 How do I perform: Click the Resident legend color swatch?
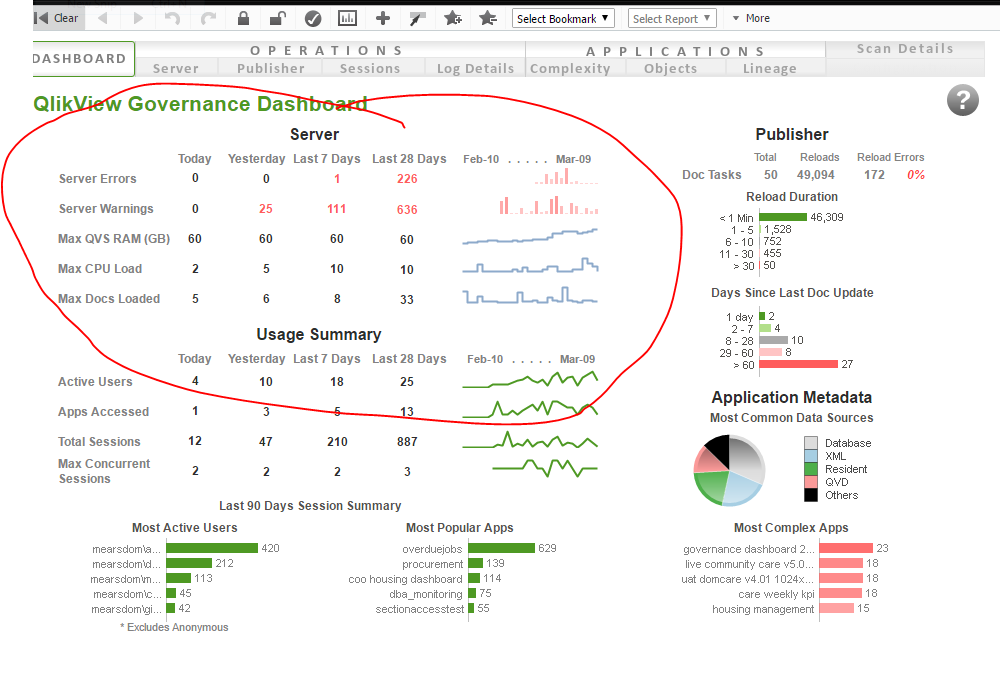[811, 469]
